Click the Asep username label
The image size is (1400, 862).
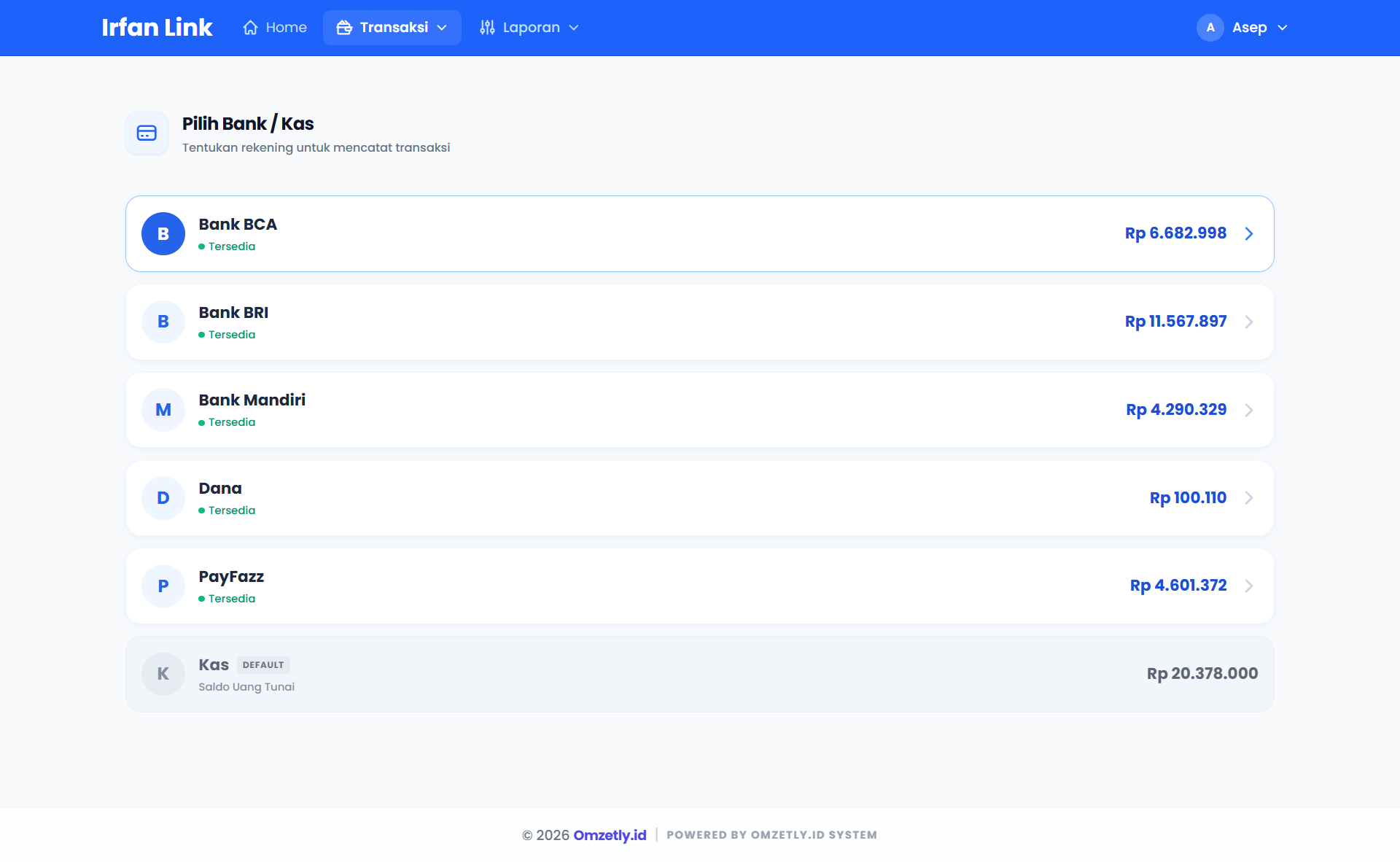coord(1249,28)
